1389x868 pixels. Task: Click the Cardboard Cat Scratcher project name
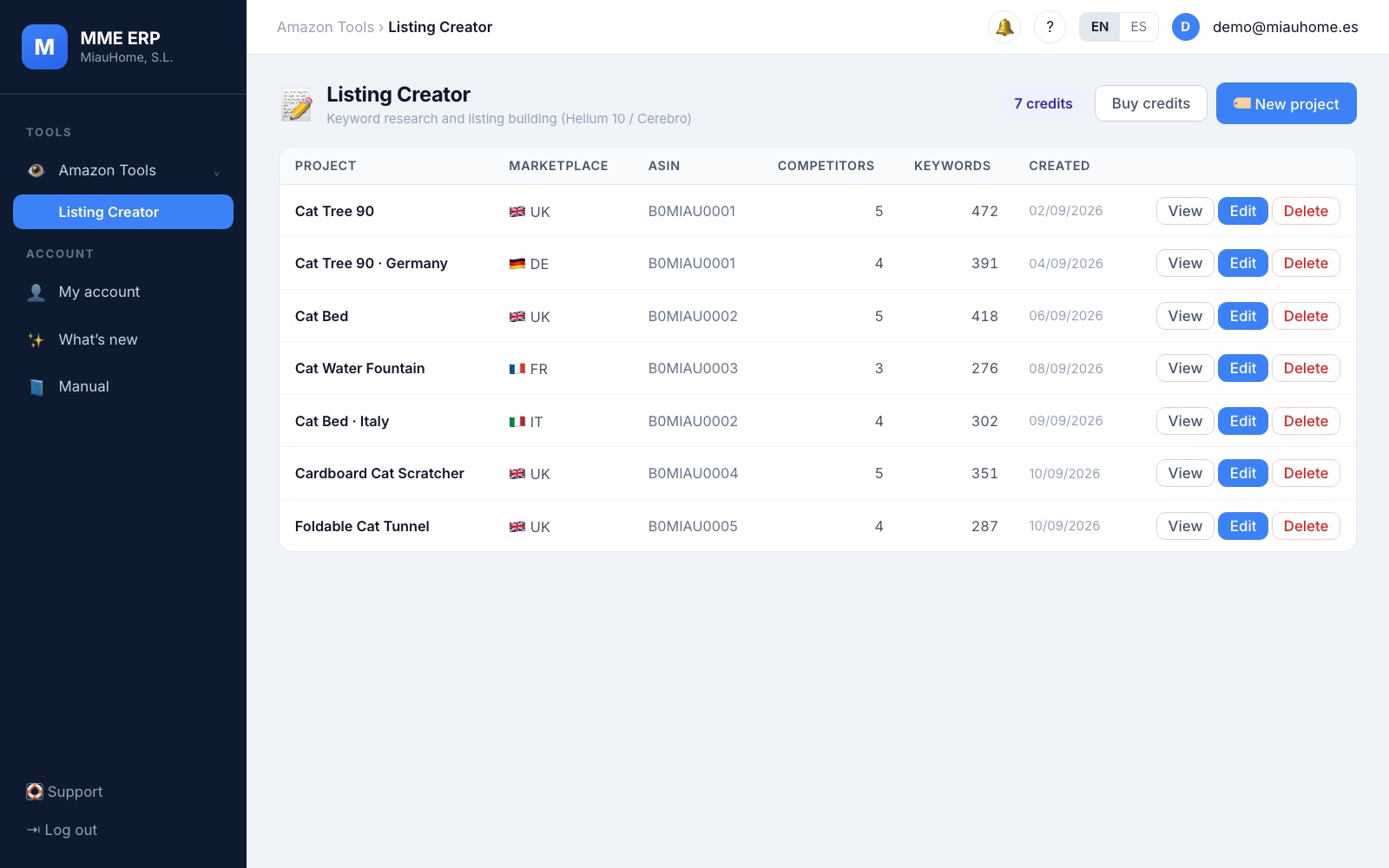(379, 473)
